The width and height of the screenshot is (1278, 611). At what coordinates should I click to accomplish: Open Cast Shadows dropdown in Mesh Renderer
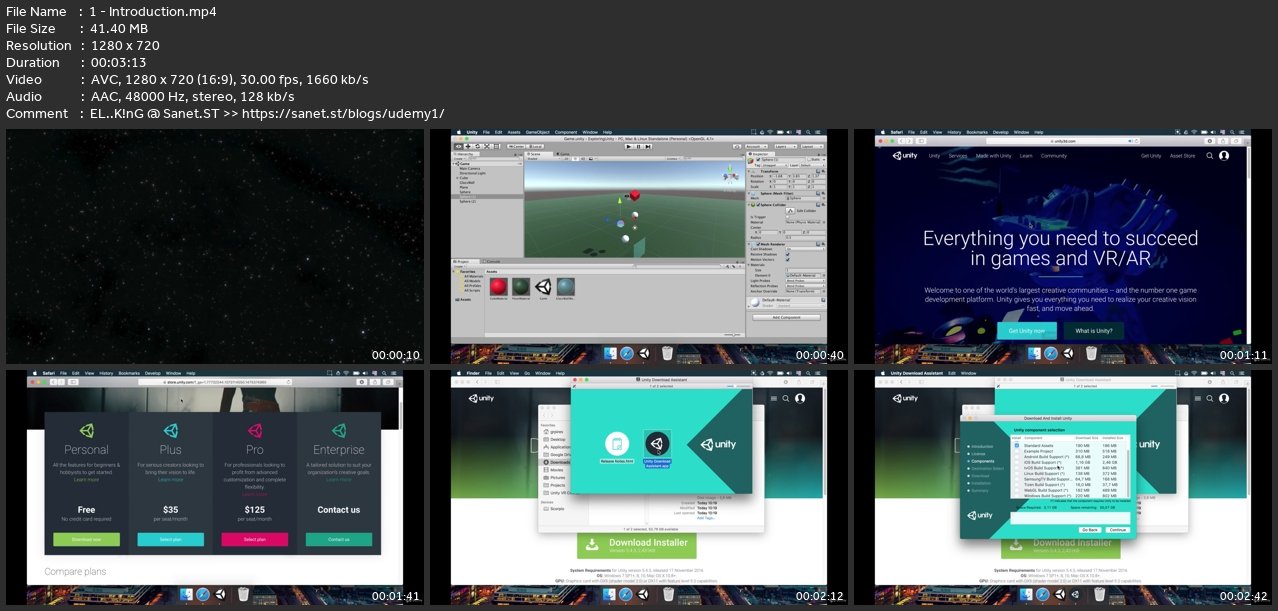tap(805, 249)
